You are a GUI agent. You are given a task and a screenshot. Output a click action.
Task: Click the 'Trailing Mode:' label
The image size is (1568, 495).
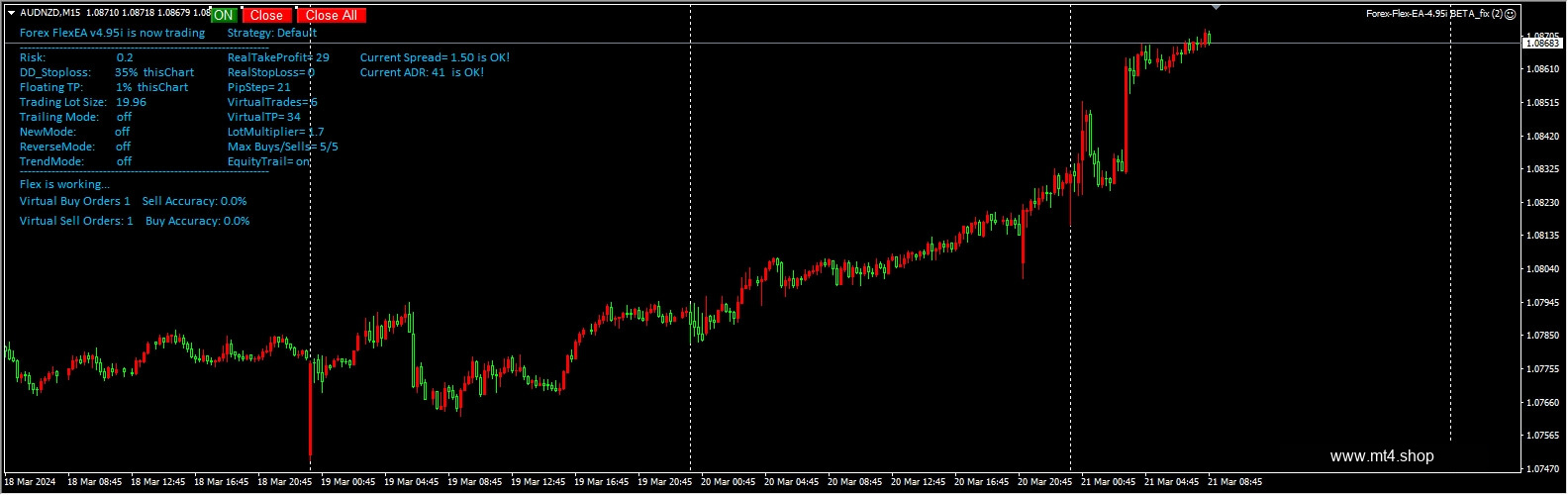[59, 117]
